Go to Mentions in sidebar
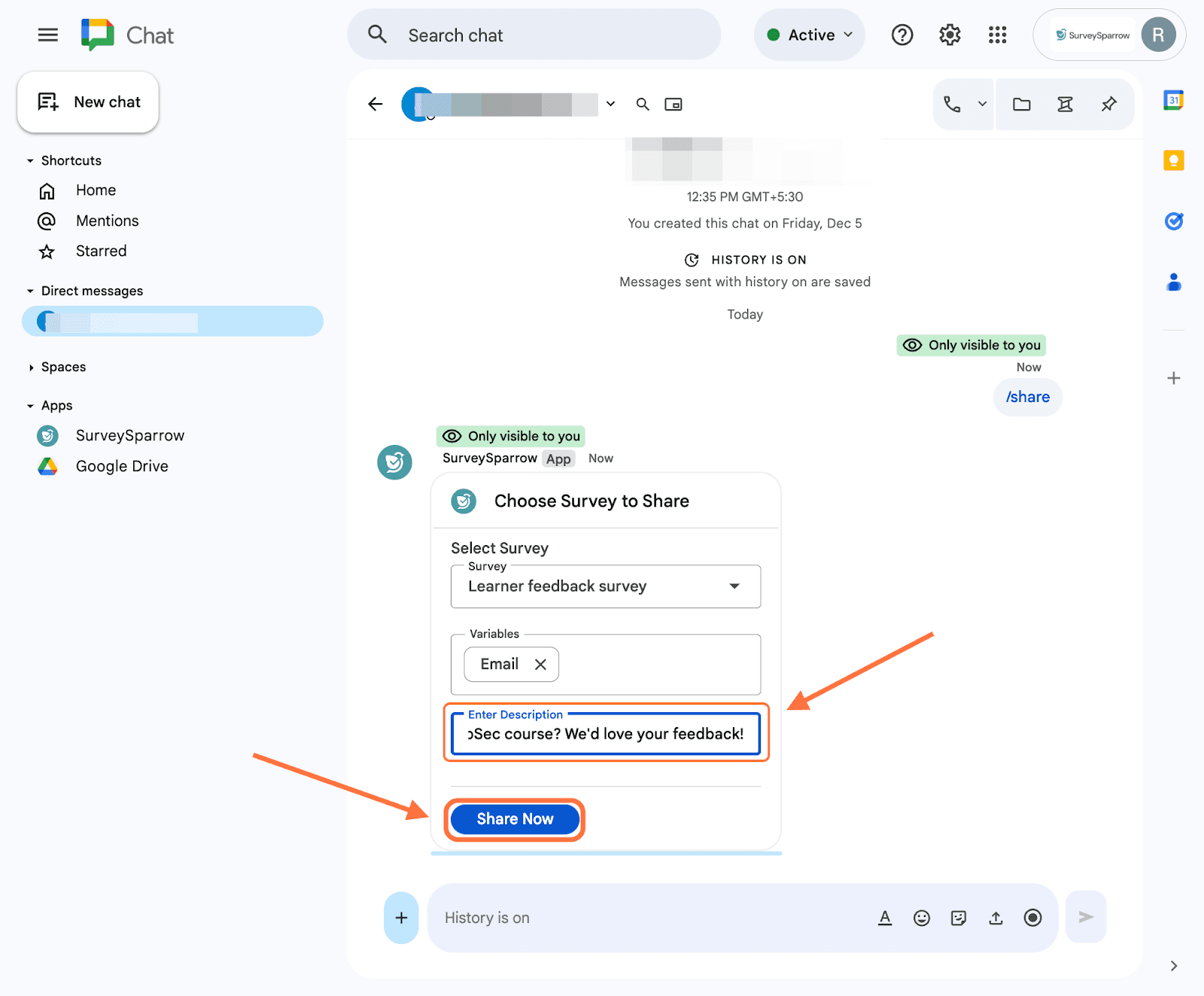The image size is (1204, 996). point(107,221)
